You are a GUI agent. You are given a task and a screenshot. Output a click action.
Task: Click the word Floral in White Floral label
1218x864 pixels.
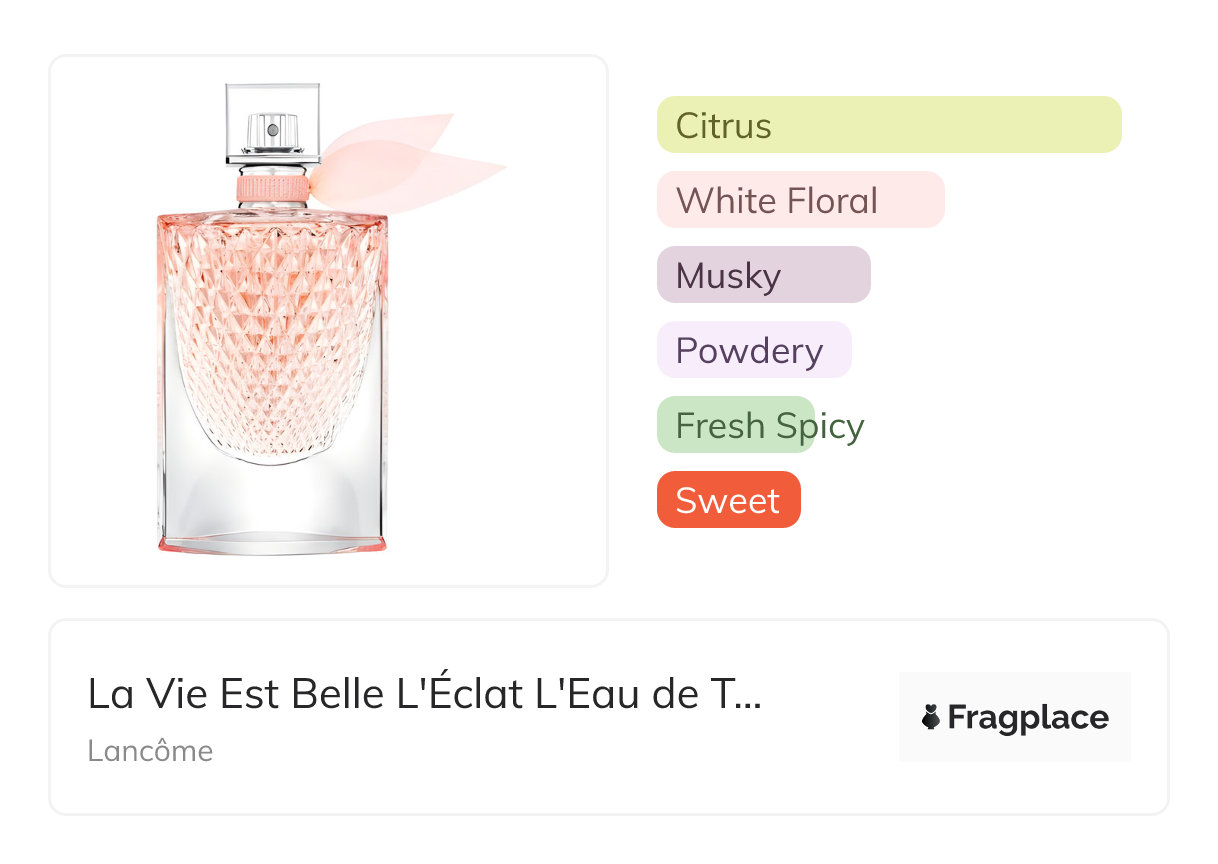831,200
